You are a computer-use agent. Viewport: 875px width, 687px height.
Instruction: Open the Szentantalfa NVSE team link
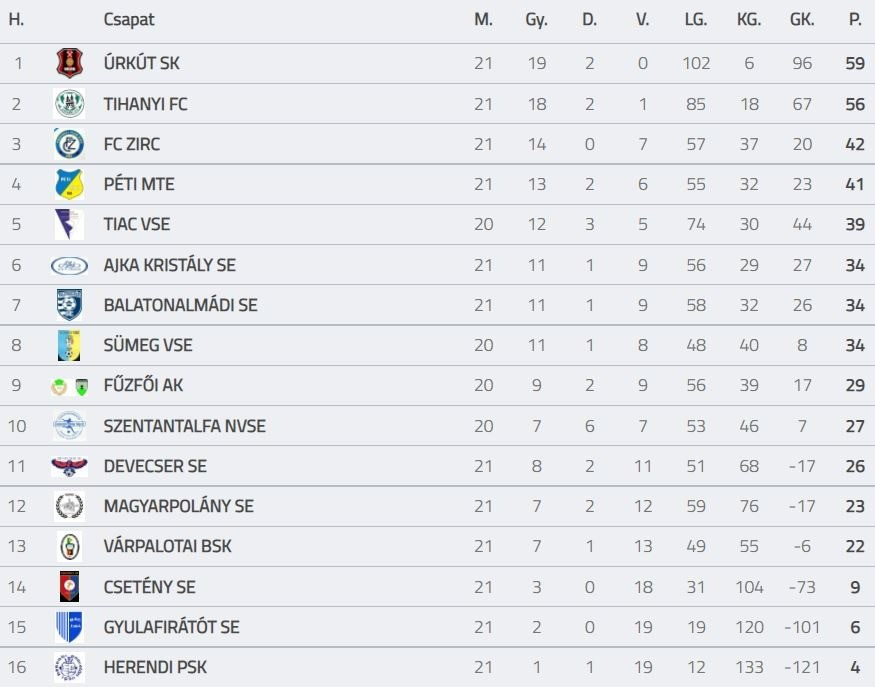click(184, 426)
